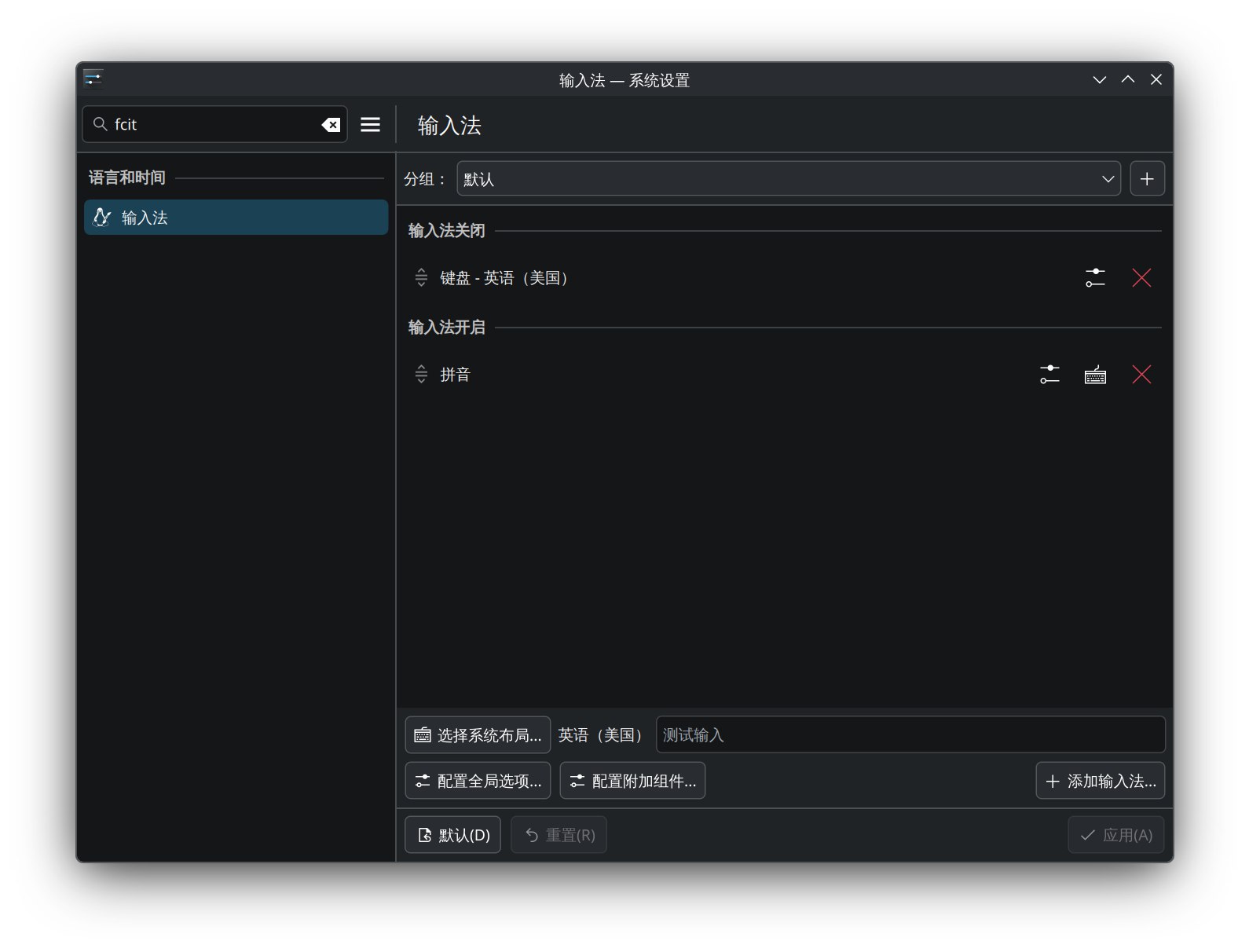
Task: Focus the 测试输入 test input field
Action: click(x=910, y=735)
